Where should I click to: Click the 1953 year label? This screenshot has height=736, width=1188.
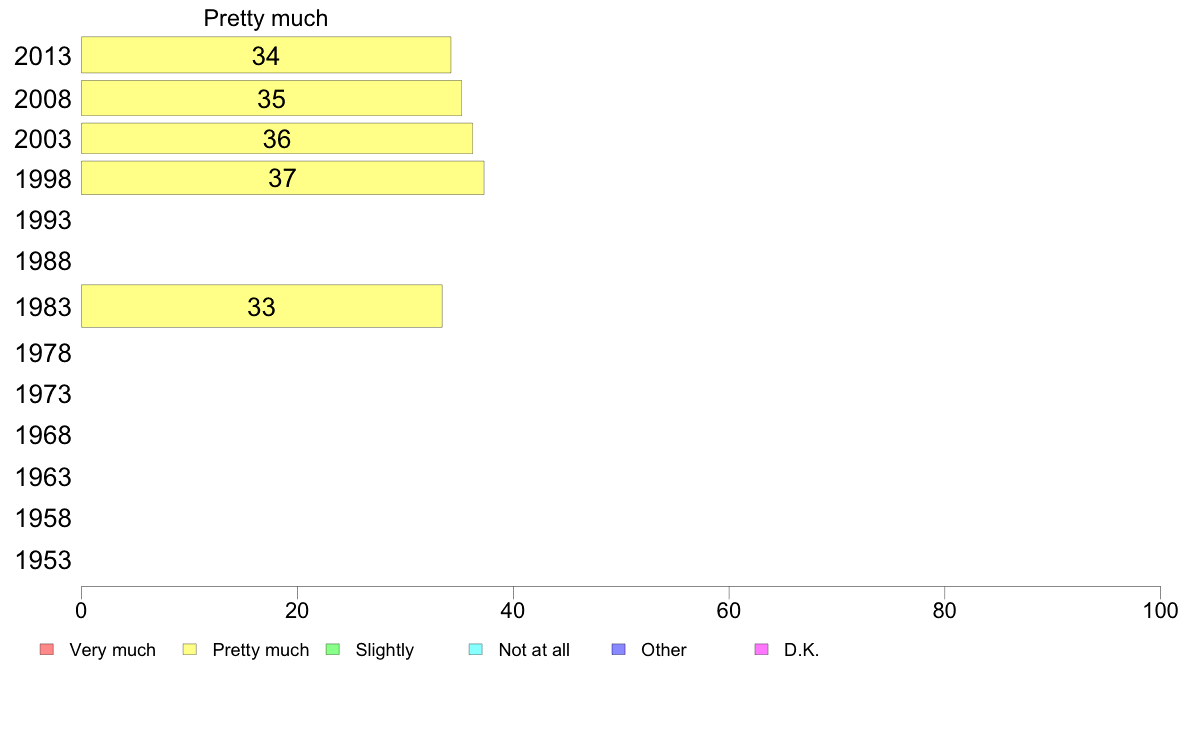click(43, 560)
